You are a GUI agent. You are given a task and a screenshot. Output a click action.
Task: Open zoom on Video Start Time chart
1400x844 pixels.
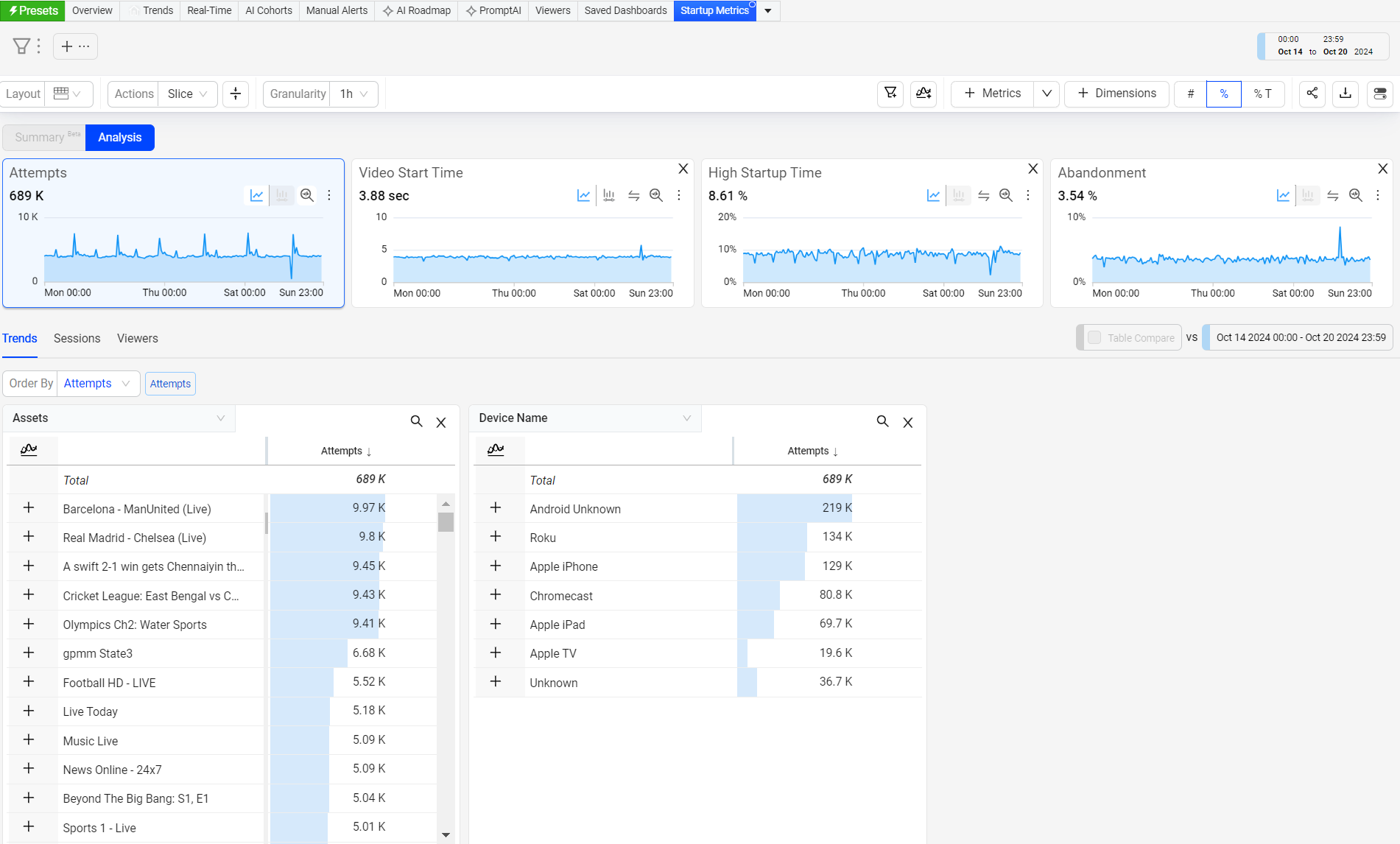click(x=656, y=195)
